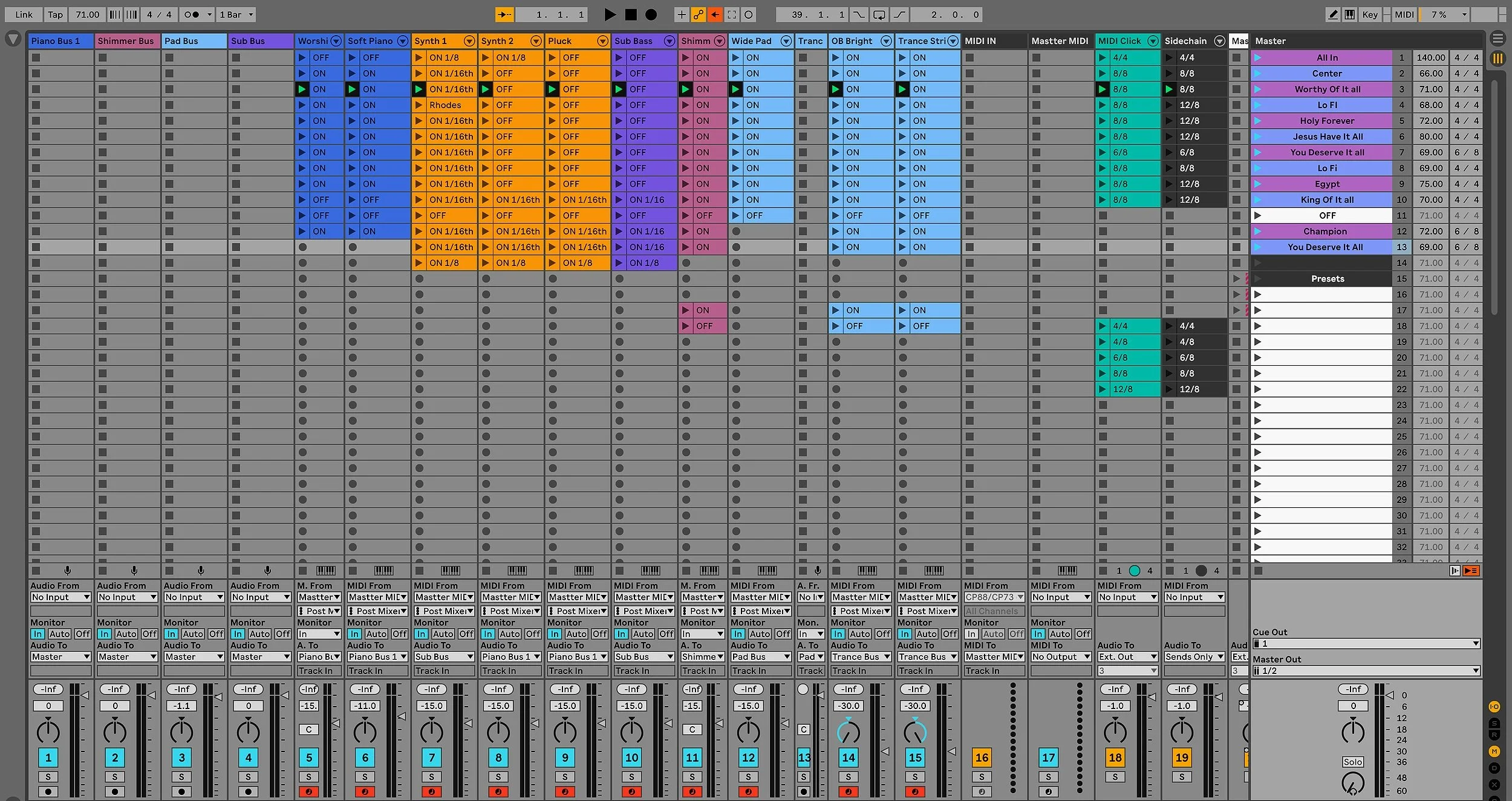
Task: Toggle Synth 1 track activator 7
Action: point(431,757)
